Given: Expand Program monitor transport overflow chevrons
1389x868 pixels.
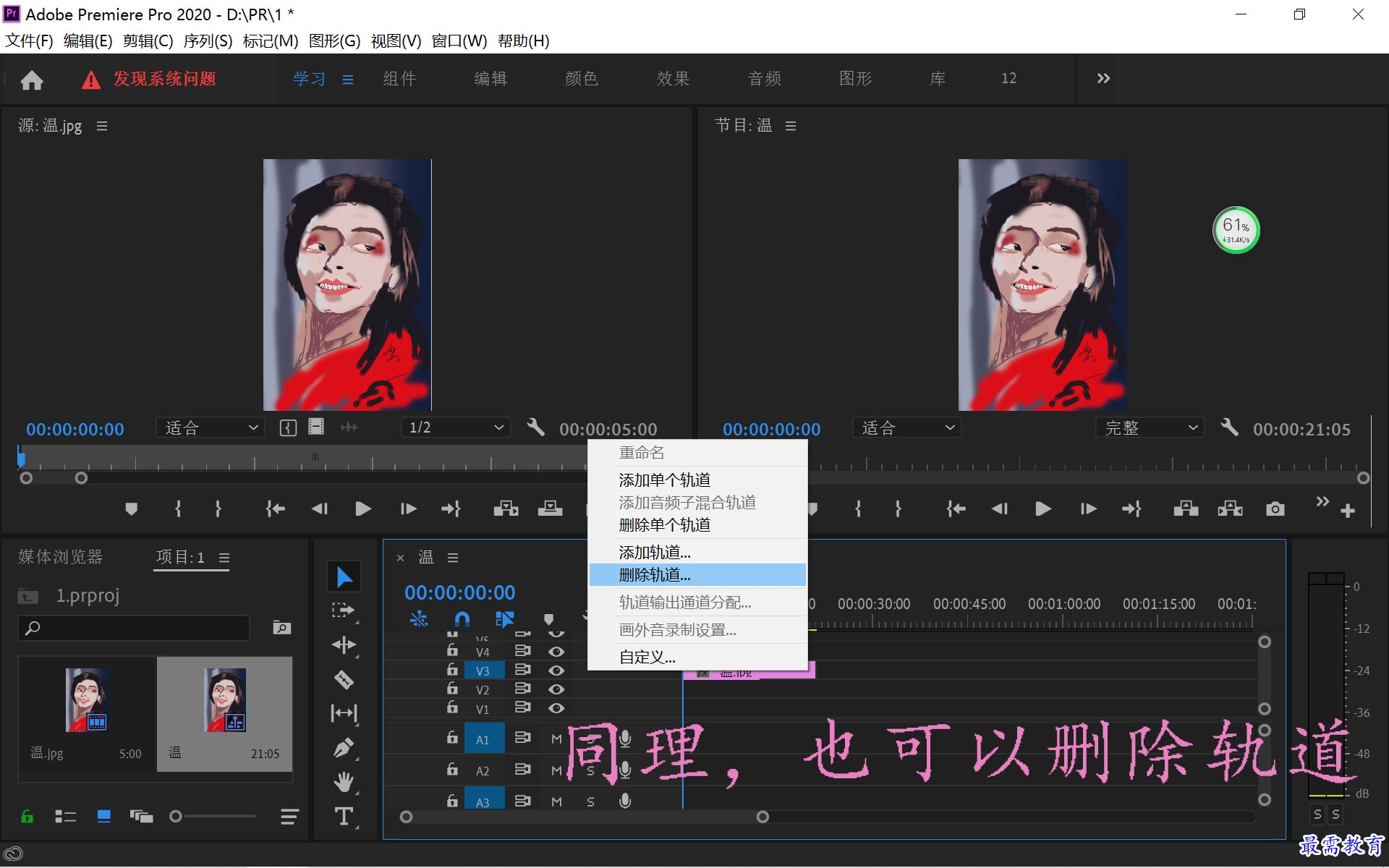Looking at the screenshot, I should (x=1322, y=501).
